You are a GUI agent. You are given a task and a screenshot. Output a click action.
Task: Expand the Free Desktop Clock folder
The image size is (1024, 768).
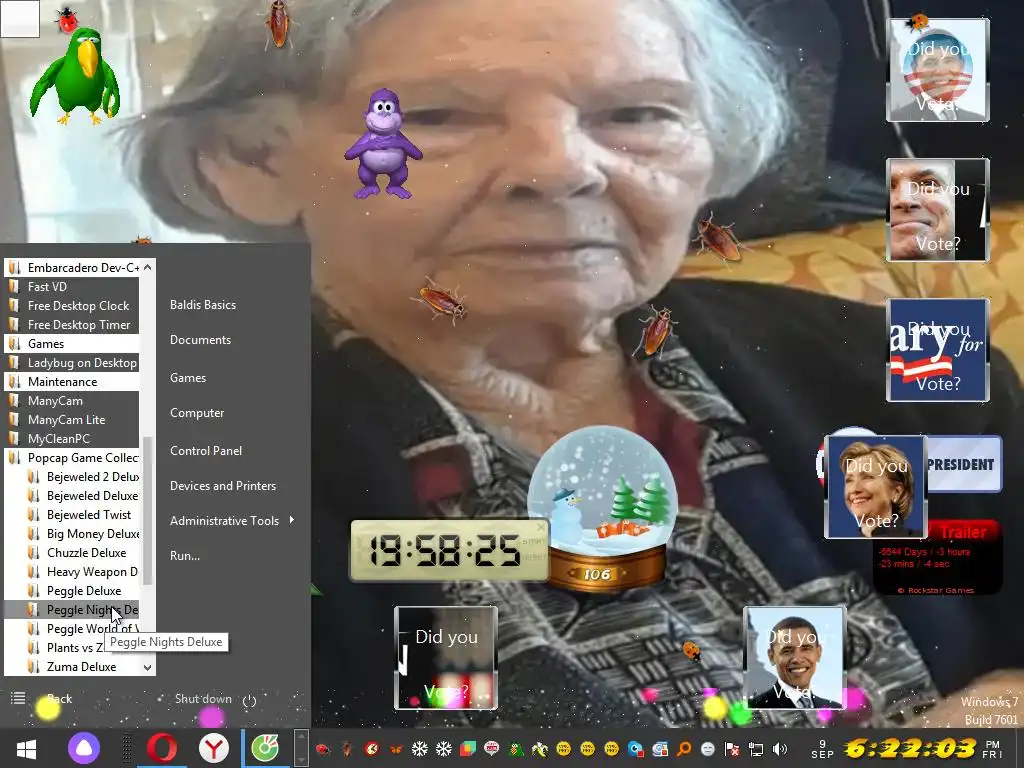point(72,306)
